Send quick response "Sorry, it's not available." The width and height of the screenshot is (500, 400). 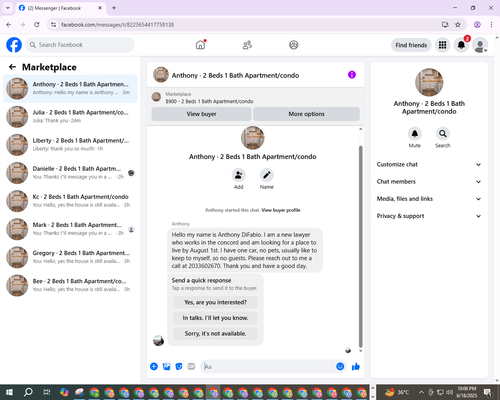click(215, 333)
